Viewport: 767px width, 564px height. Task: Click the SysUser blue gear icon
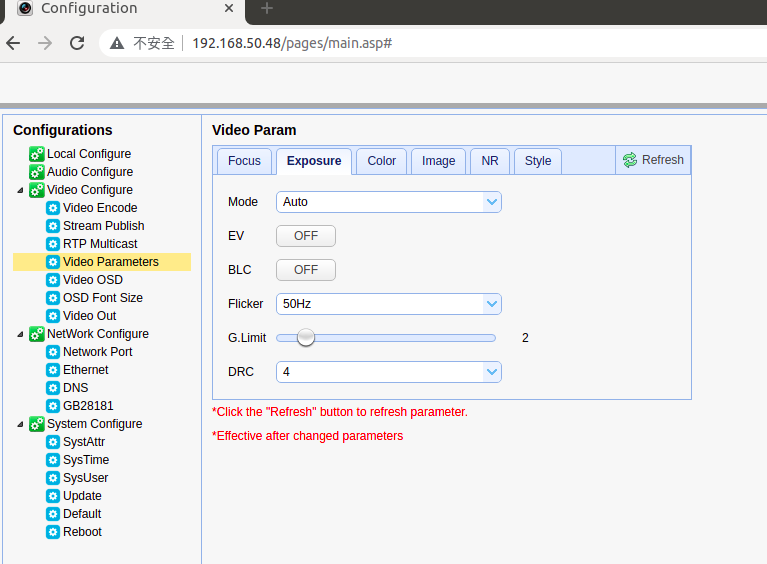pos(53,478)
